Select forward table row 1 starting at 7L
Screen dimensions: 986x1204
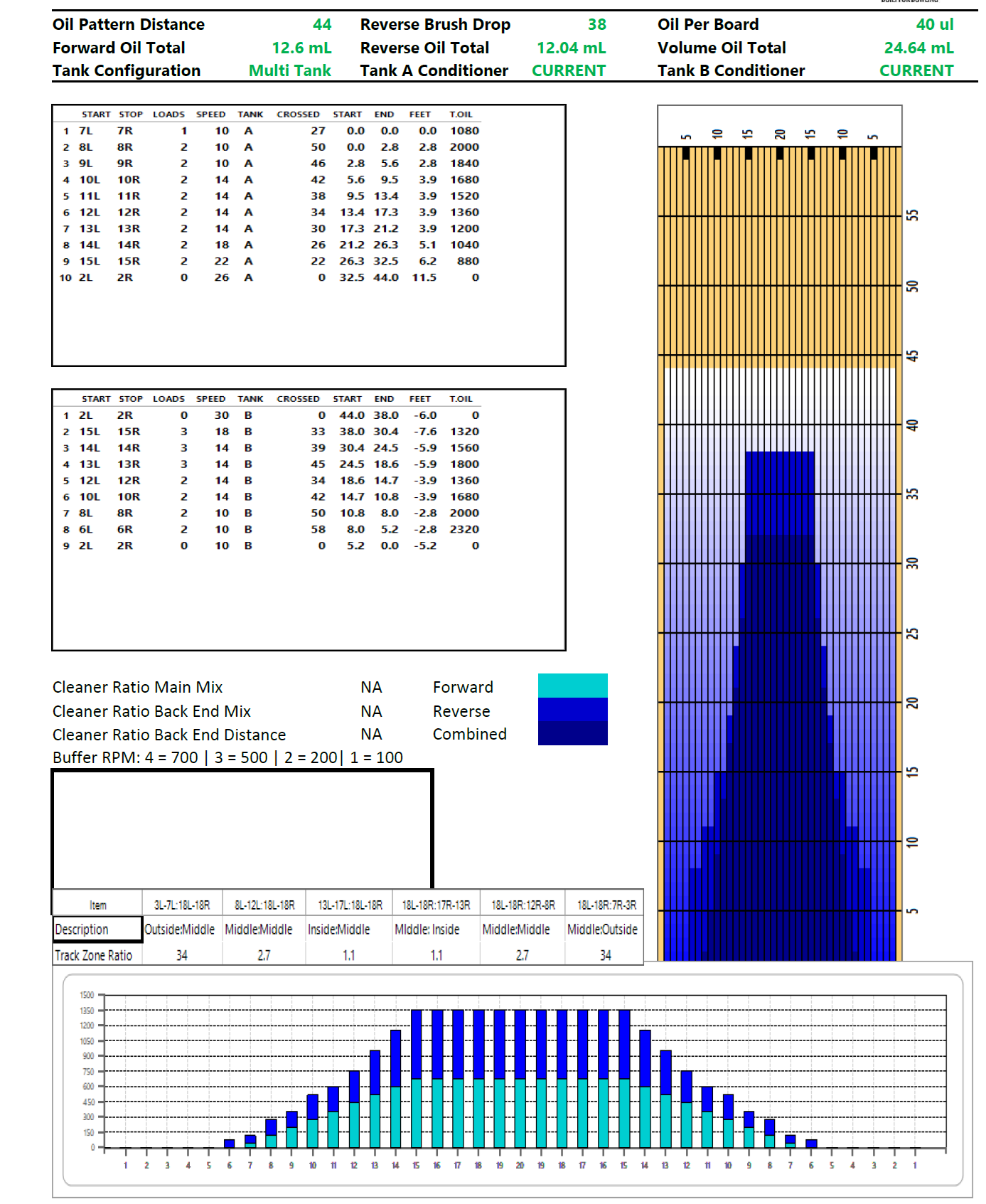(270, 131)
